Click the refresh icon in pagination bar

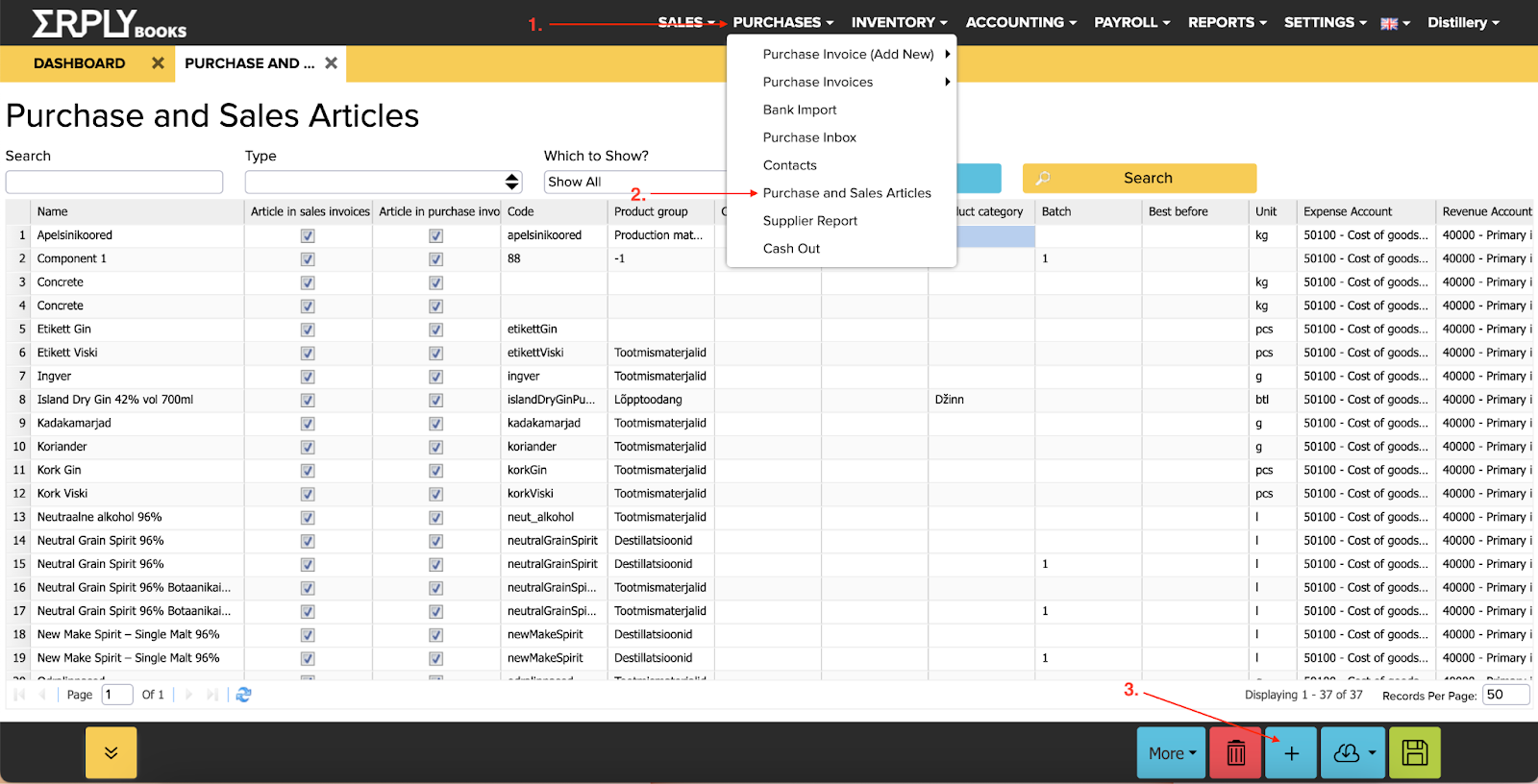click(243, 695)
